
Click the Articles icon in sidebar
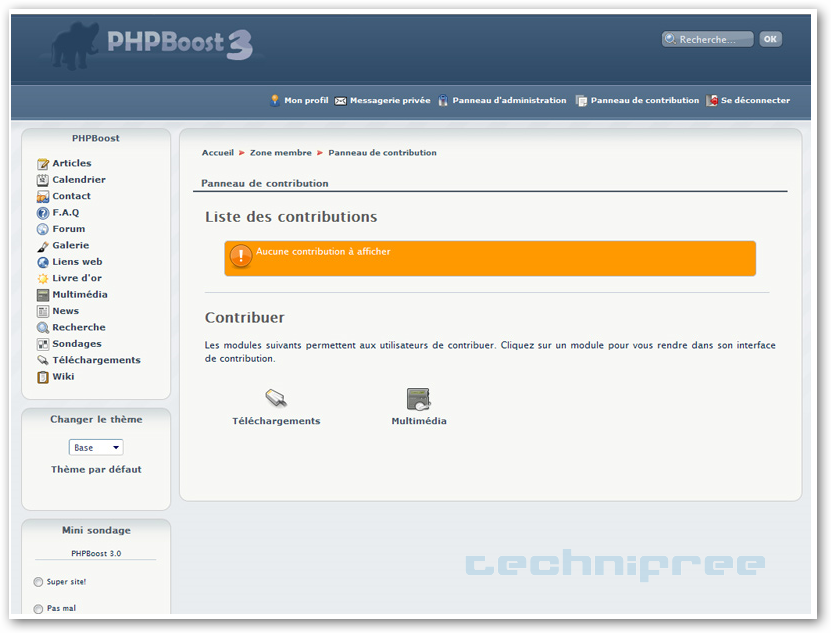click(43, 164)
